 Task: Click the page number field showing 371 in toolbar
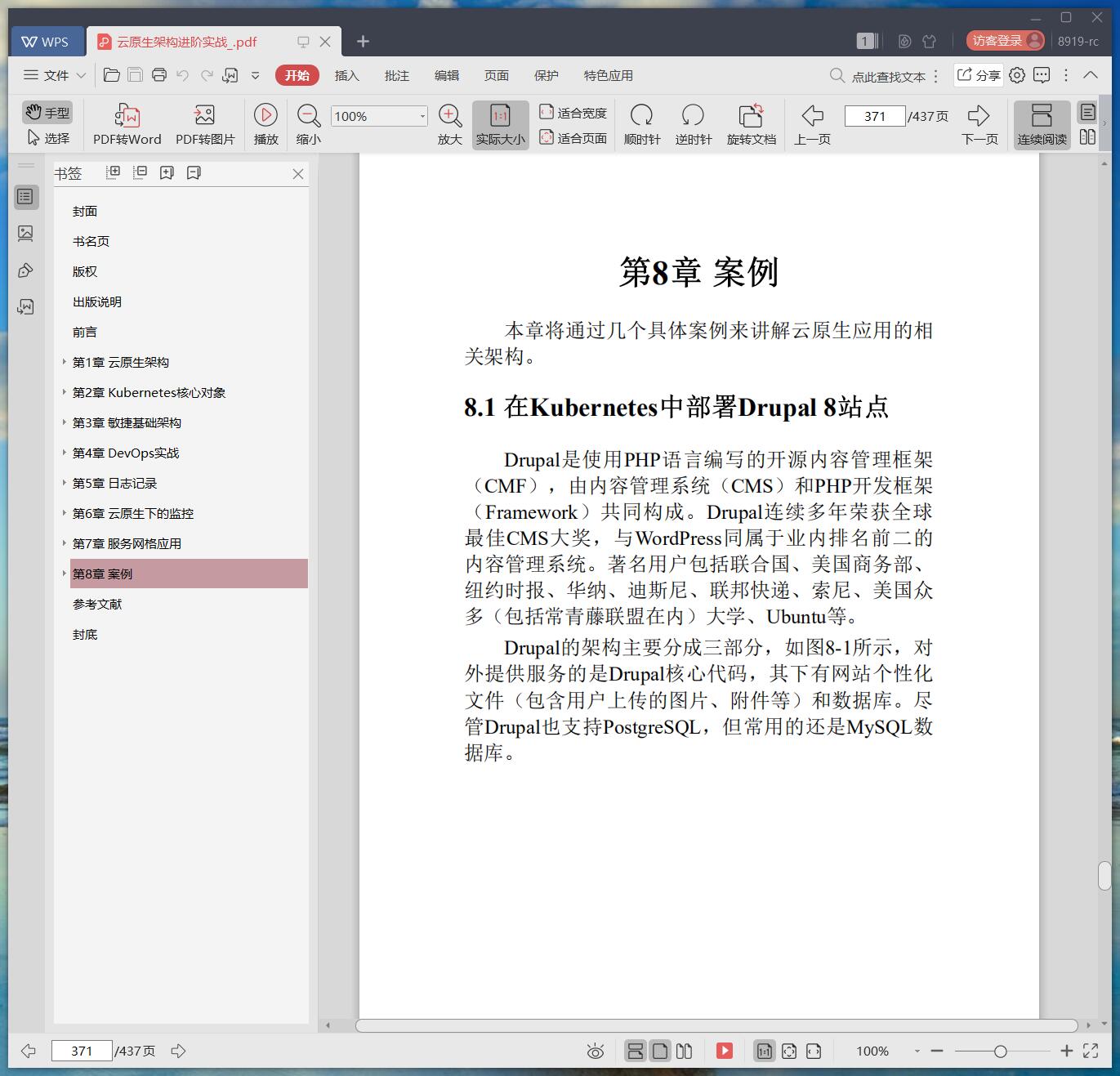click(x=875, y=116)
